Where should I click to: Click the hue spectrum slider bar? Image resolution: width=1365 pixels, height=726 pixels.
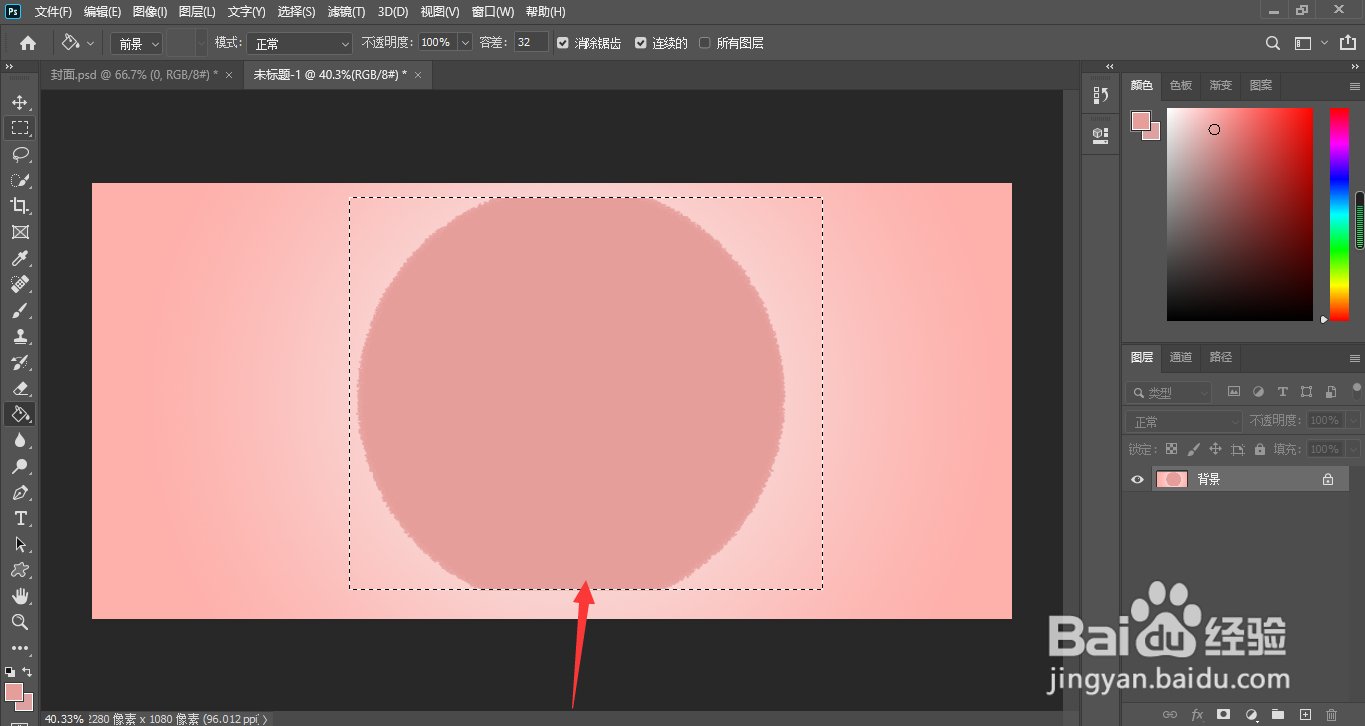(1339, 214)
